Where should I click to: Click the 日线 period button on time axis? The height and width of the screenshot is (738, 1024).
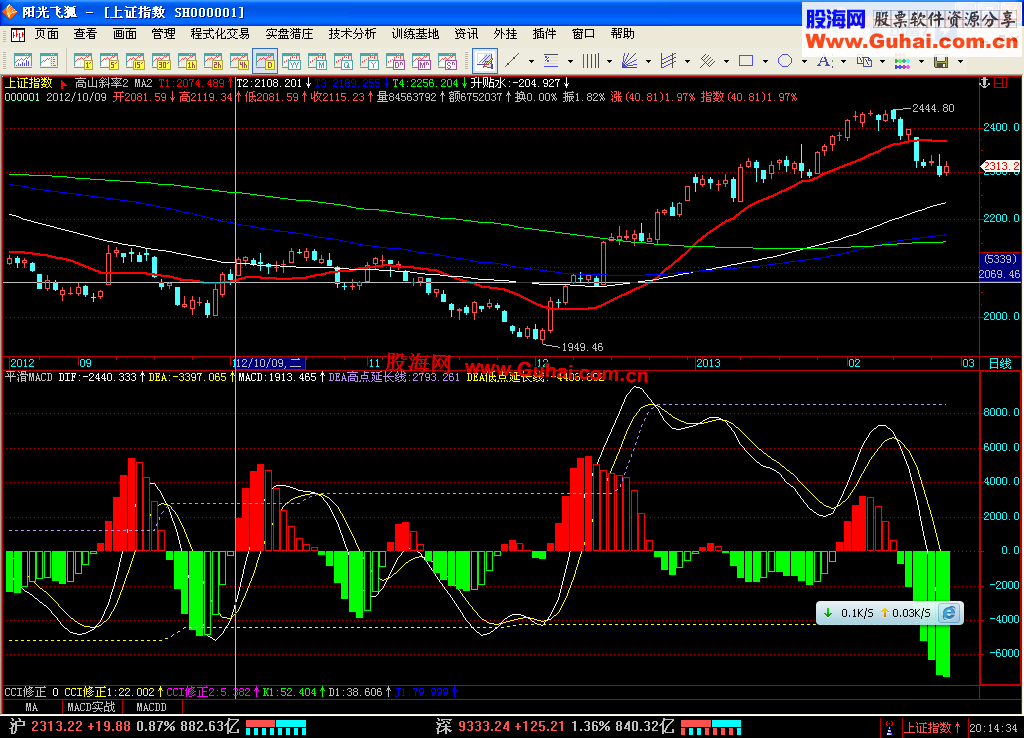click(1000, 363)
